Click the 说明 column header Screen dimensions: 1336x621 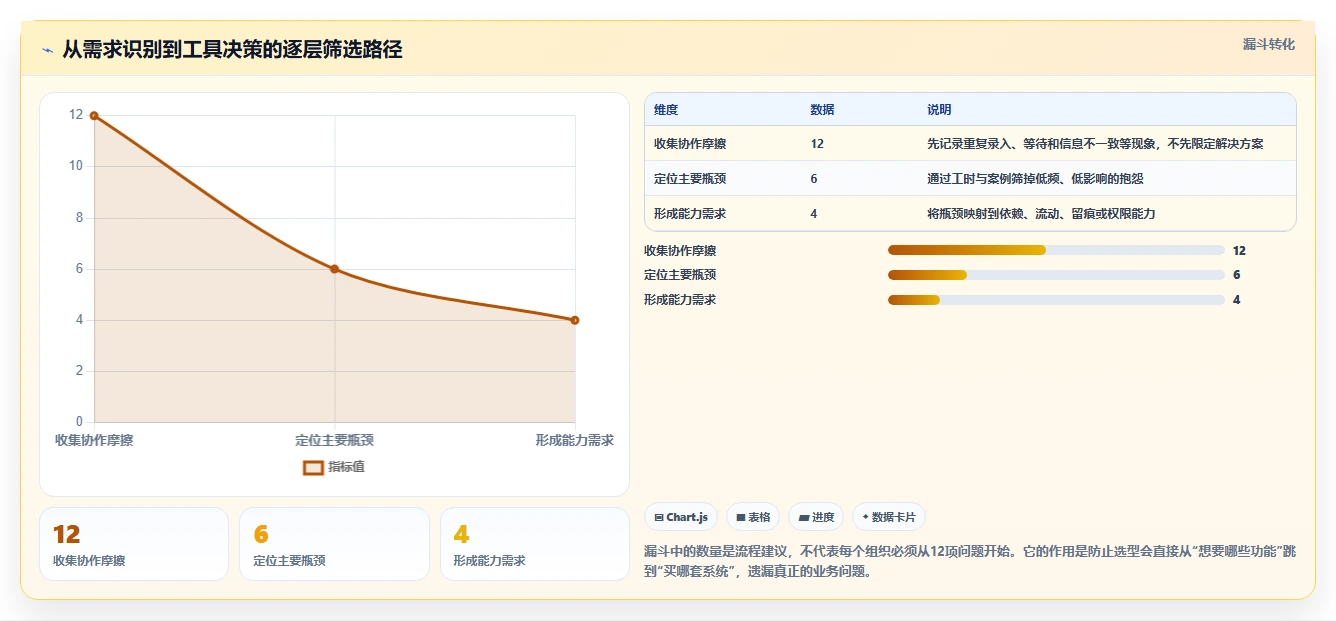point(939,110)
